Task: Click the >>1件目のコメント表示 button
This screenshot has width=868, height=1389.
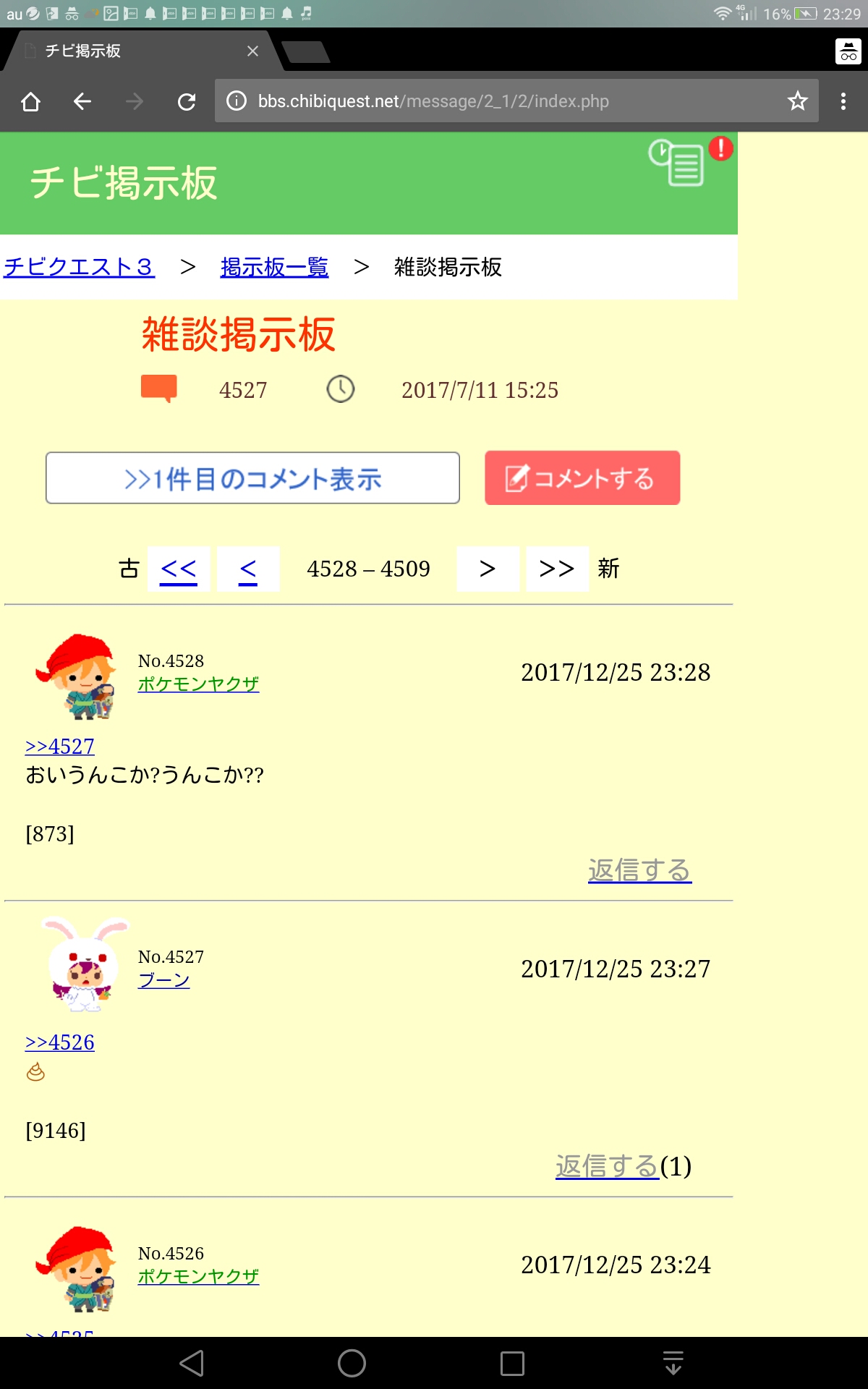Action: pos(252,478)
